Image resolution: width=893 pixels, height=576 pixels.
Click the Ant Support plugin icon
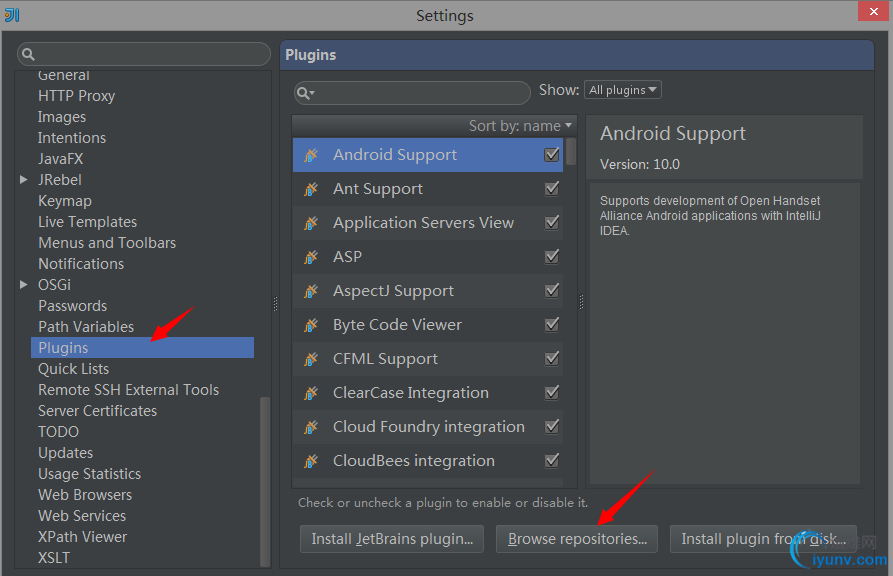coord(311,189)
